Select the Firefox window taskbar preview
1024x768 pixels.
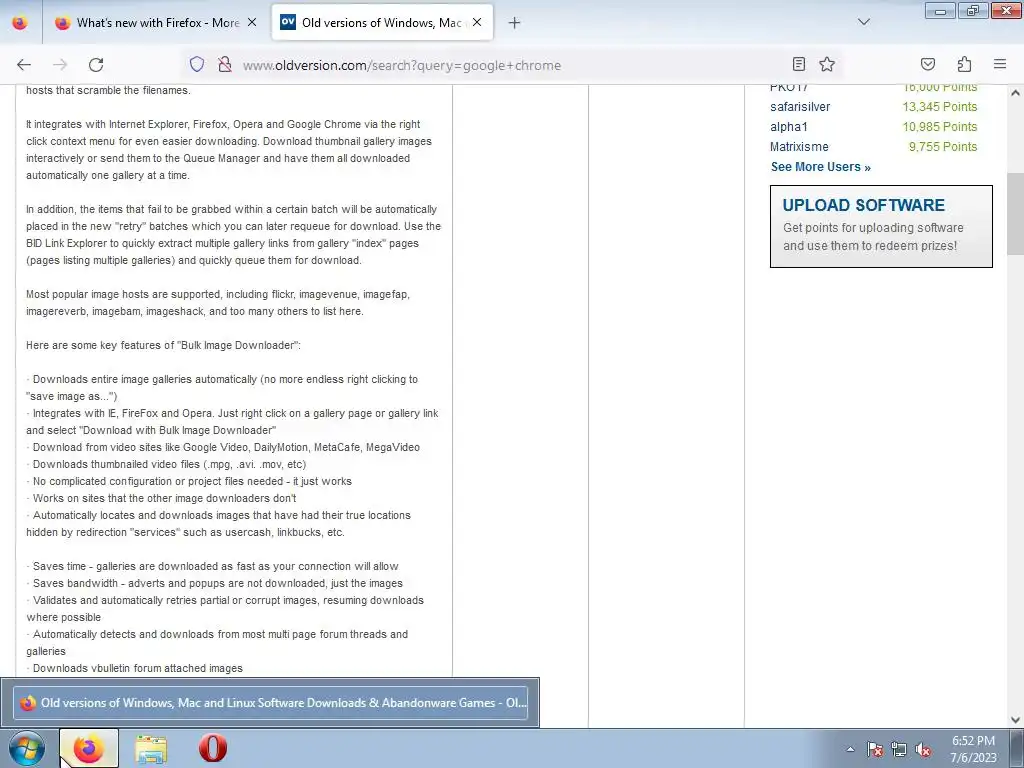click(270, 703)
